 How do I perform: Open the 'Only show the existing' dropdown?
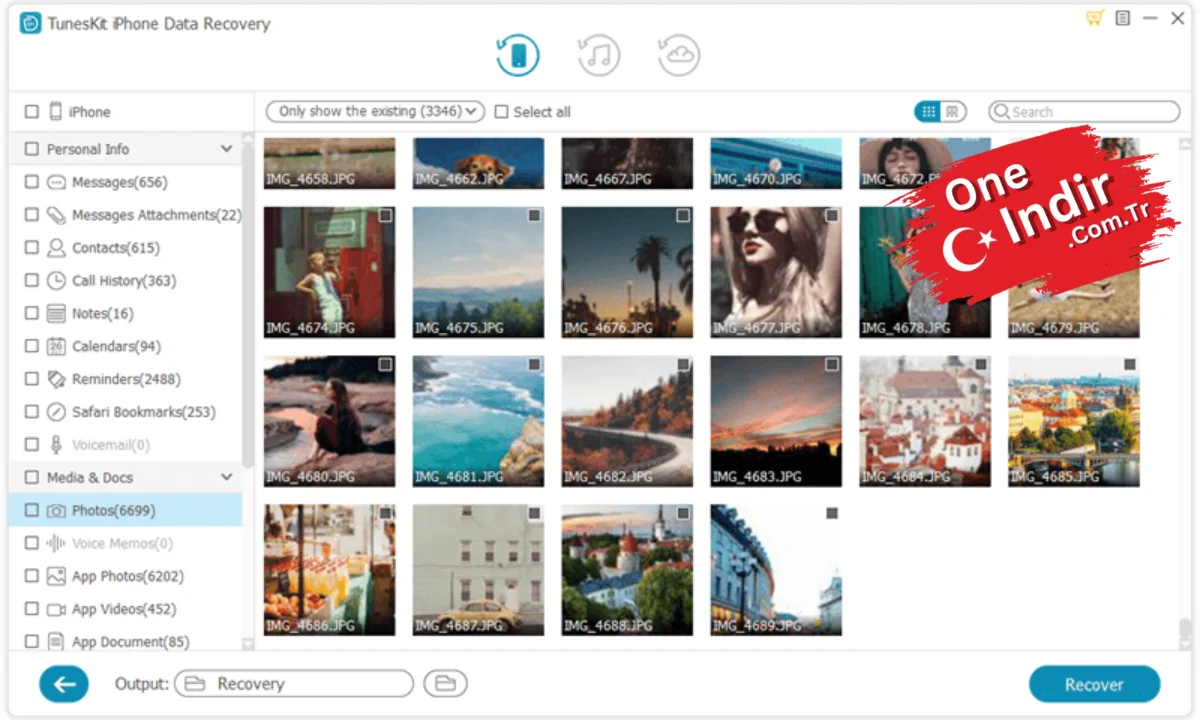coord(375,111)
